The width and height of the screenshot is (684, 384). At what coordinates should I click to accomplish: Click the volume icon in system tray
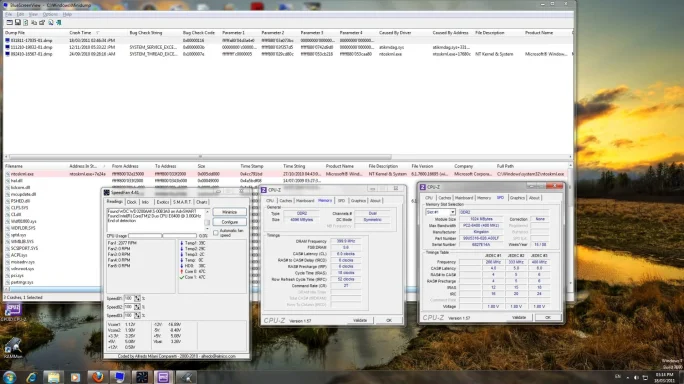coord(636,377)
